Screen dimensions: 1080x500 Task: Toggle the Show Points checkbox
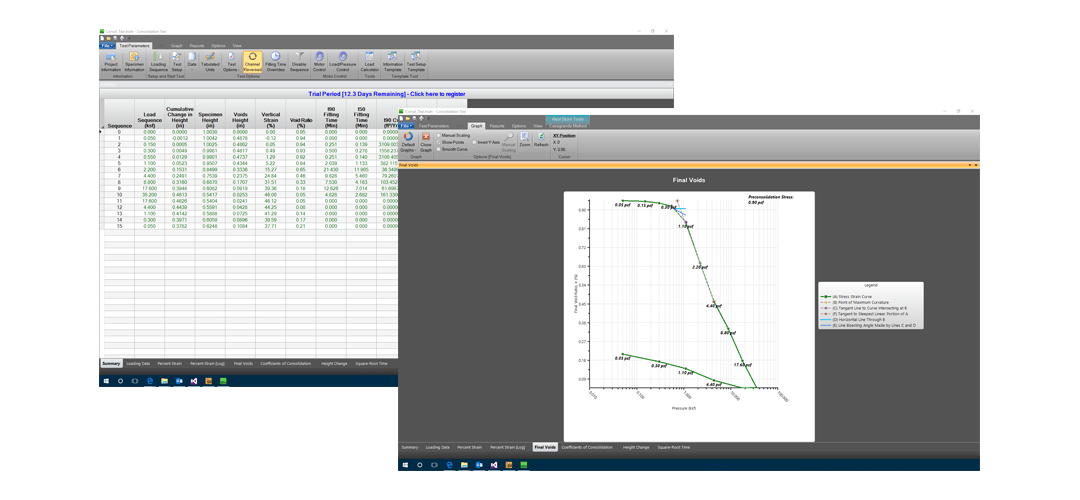coord(439,143)
